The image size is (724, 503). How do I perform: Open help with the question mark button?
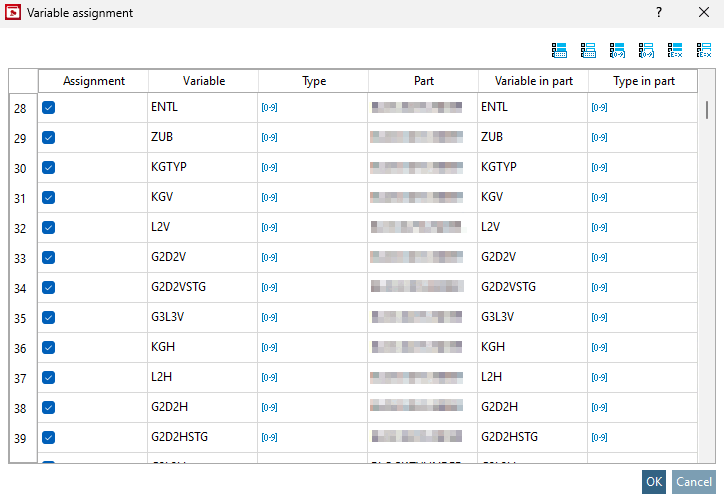pos(659,13)
